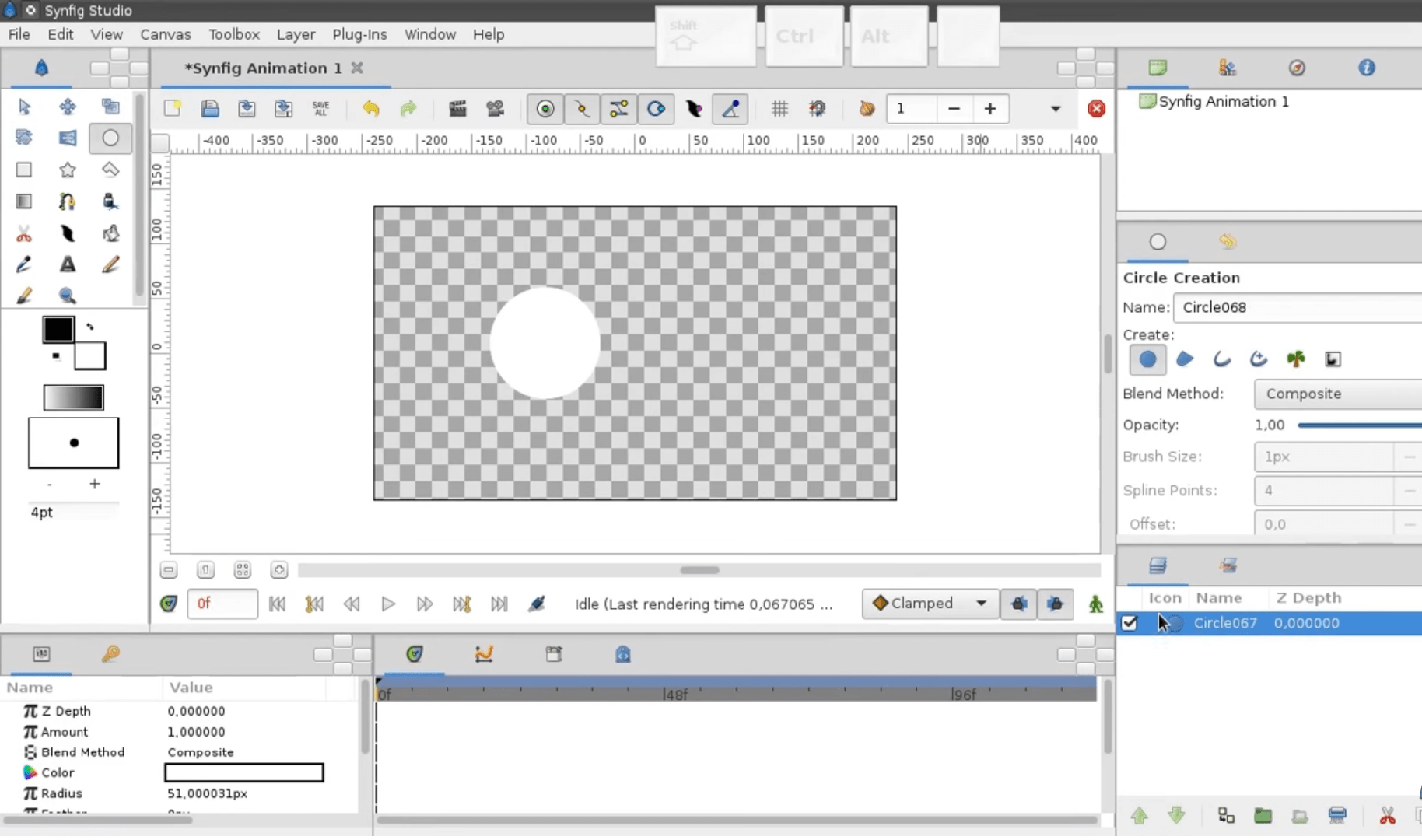This screenshot has width=1422, height=840.
Task: Click the Save All toolbar icon
Action: [x=320, y=109]
